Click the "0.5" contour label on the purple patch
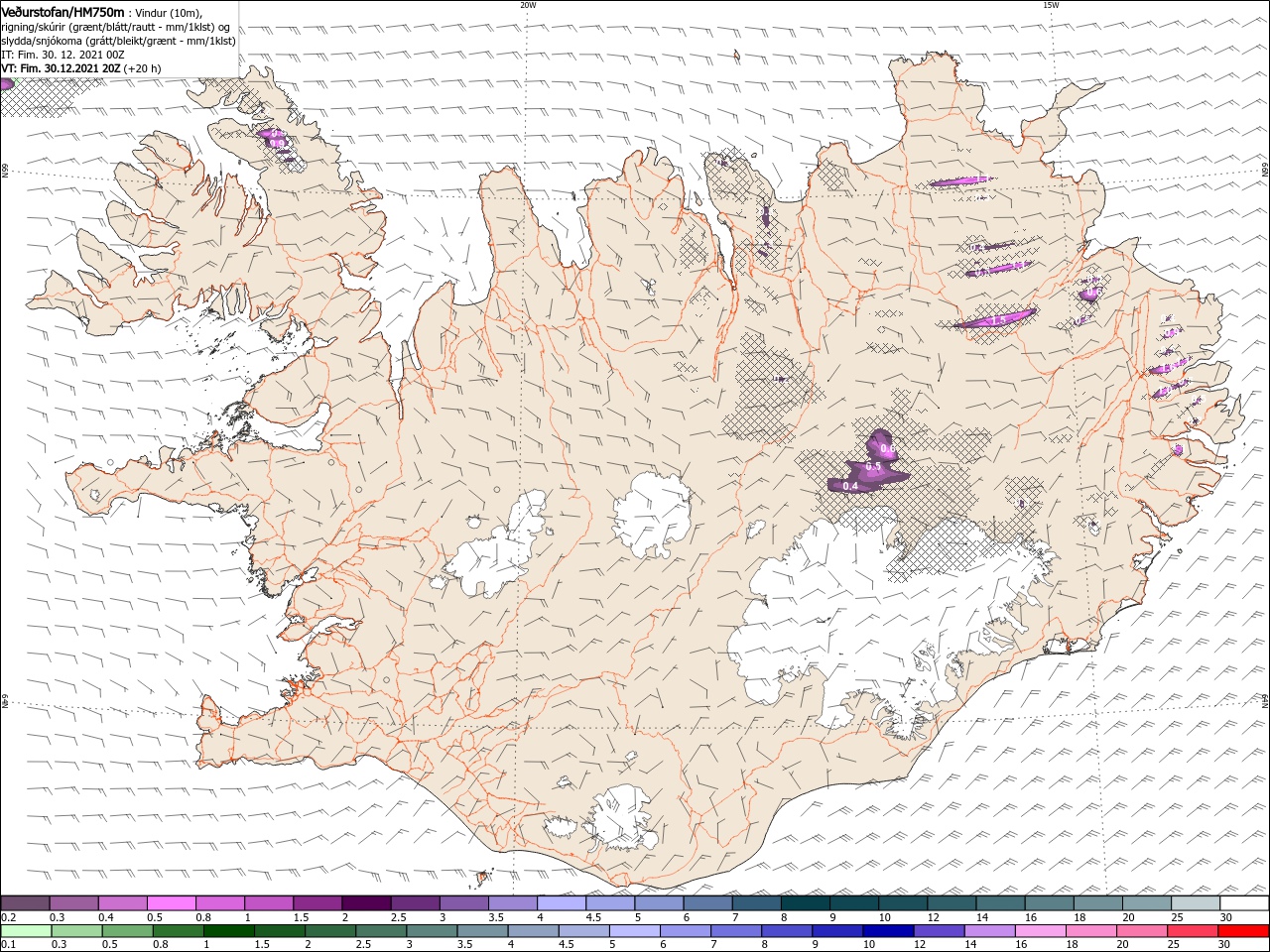Image resolution: width=1270 pixels, height=952 pixels. click(874, 466)
